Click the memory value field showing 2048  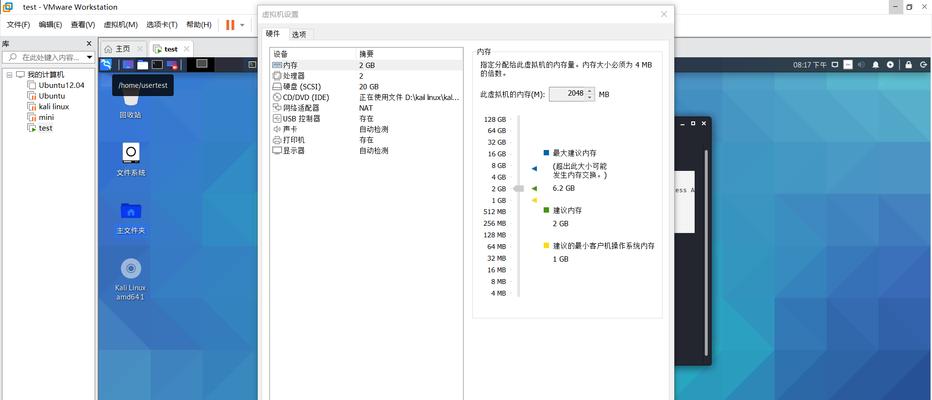(568, 94)
